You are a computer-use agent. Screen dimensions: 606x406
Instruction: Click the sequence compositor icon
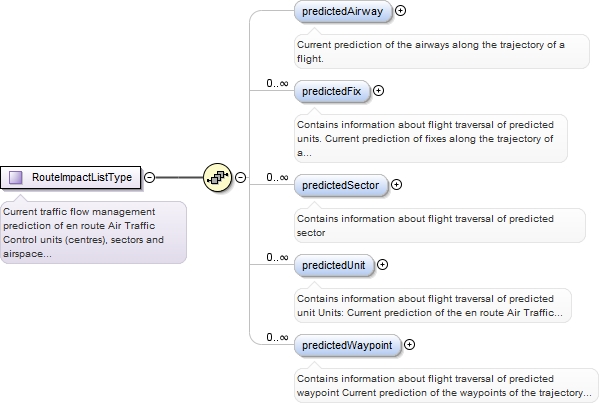218,177
